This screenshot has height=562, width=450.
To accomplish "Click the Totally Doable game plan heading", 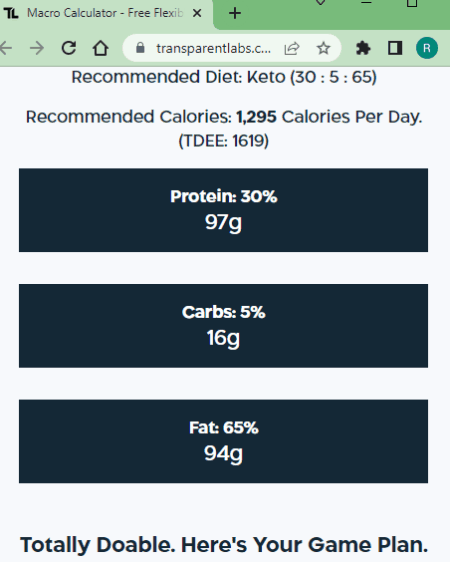I will [x=224, y=545].
